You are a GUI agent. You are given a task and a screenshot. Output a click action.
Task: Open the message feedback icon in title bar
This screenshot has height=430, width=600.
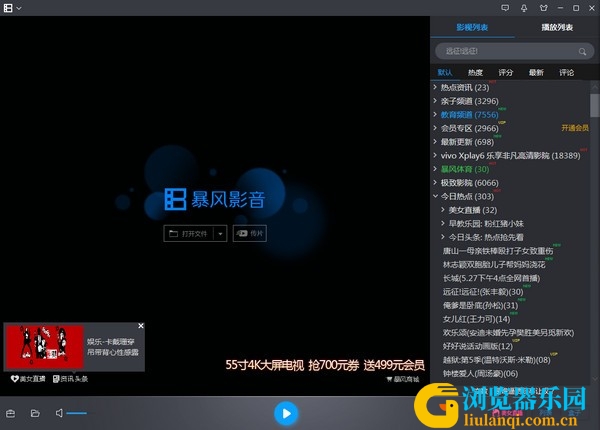click(x=505, y=8)
